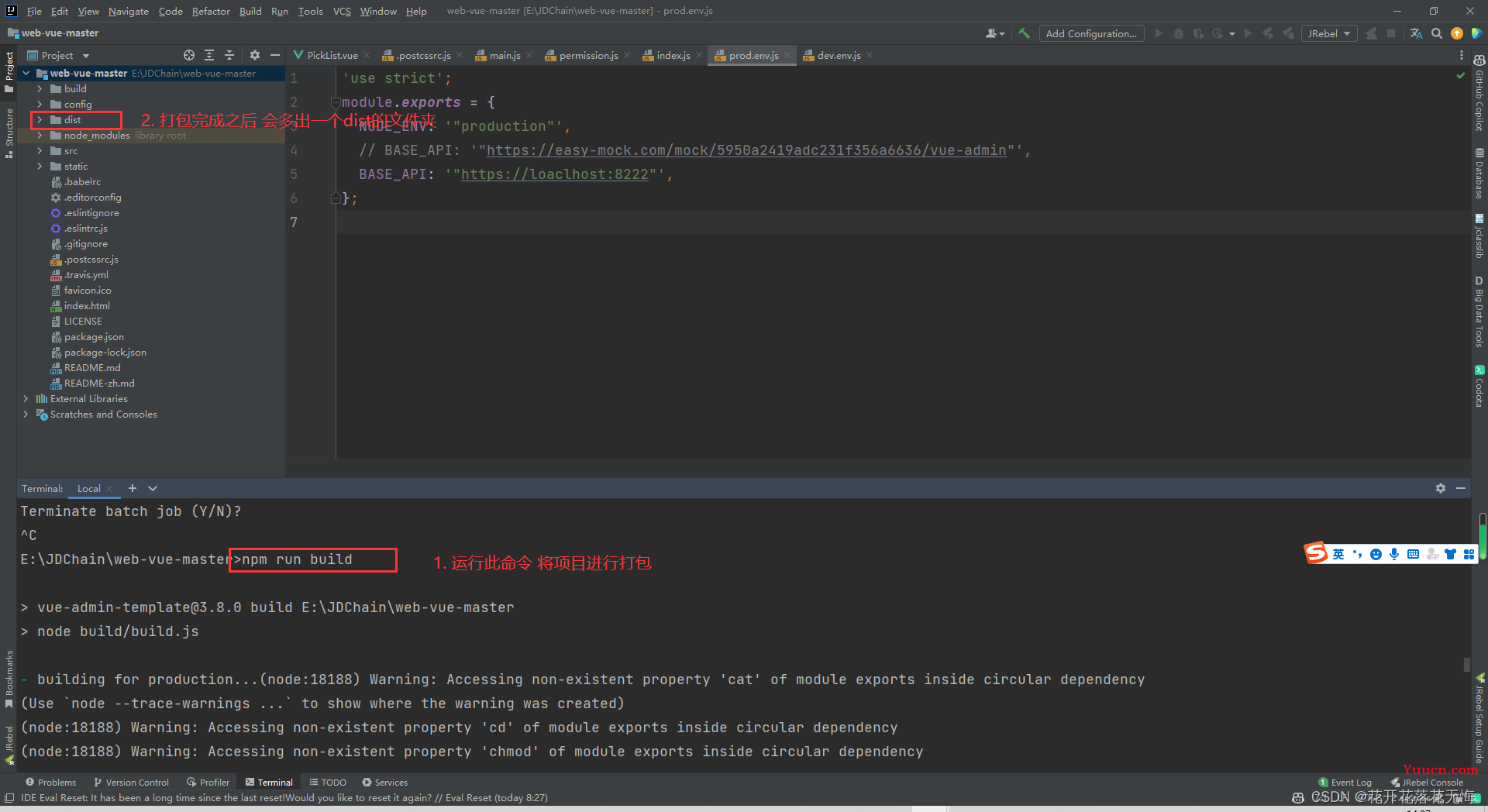Toggle the jclasslib side tool button
Screen dimensions: 1488x812
coord(1479,236)
